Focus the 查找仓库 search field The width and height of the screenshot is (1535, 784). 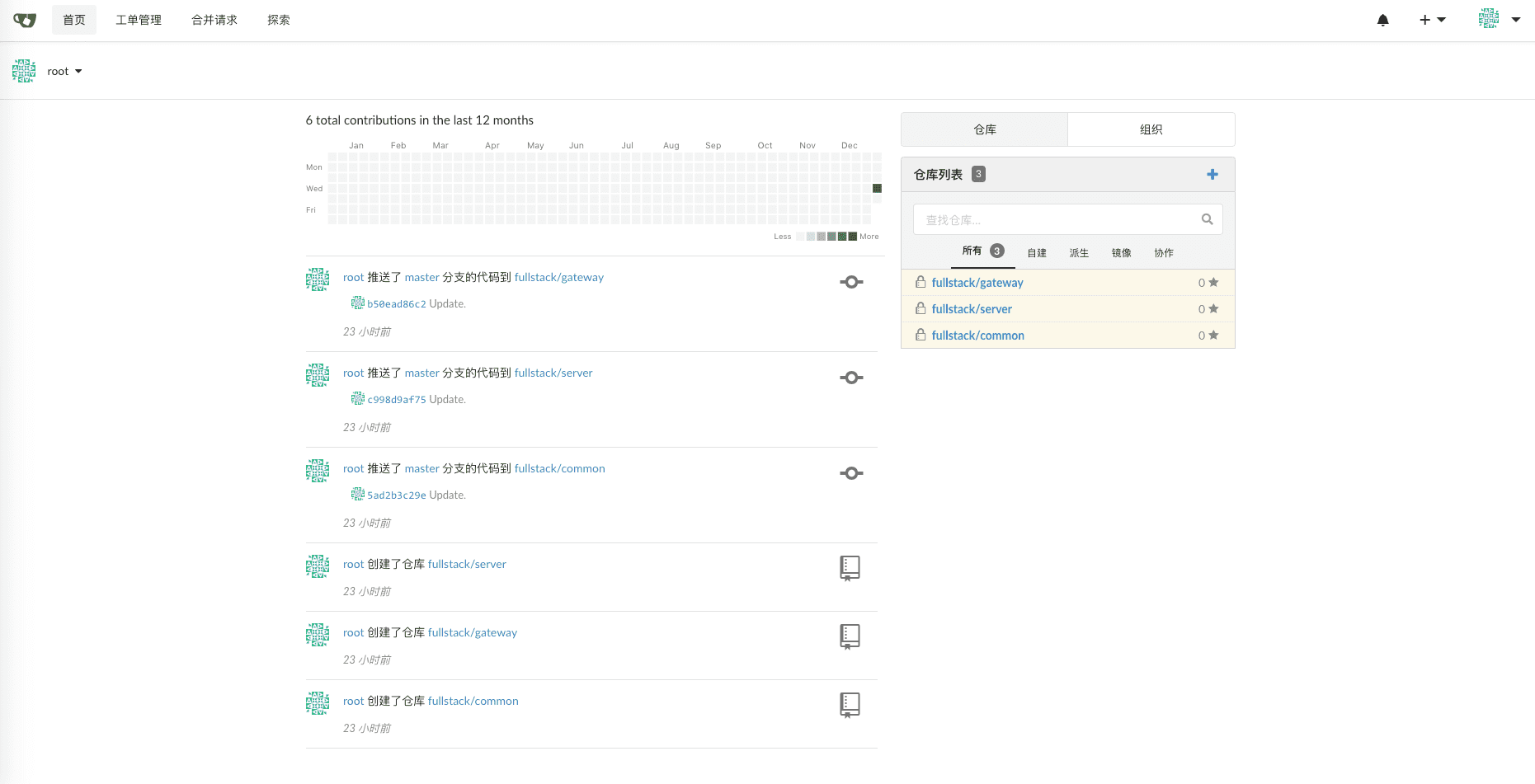tap(1056, 220)
